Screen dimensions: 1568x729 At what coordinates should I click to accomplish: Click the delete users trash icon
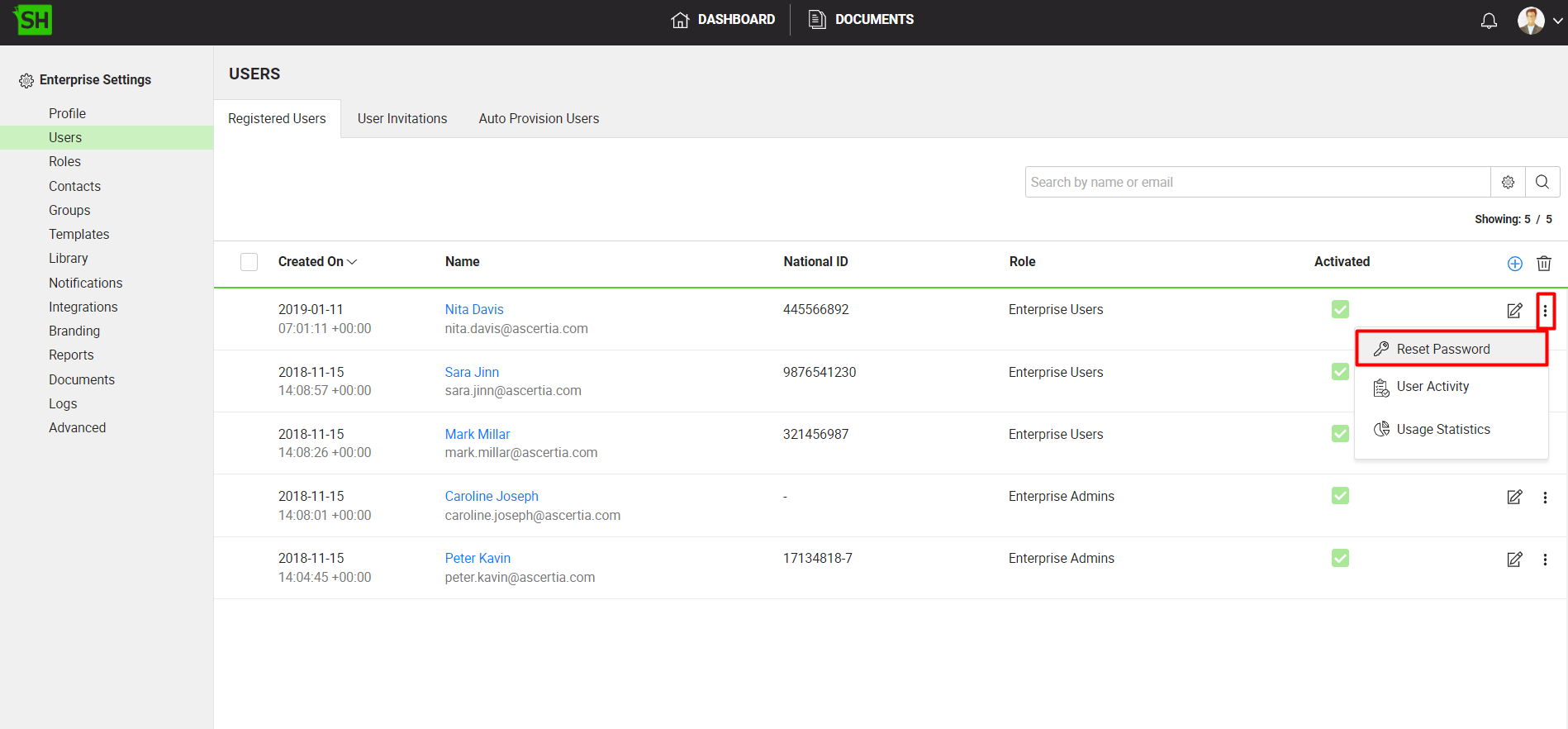click(1543, 264)
